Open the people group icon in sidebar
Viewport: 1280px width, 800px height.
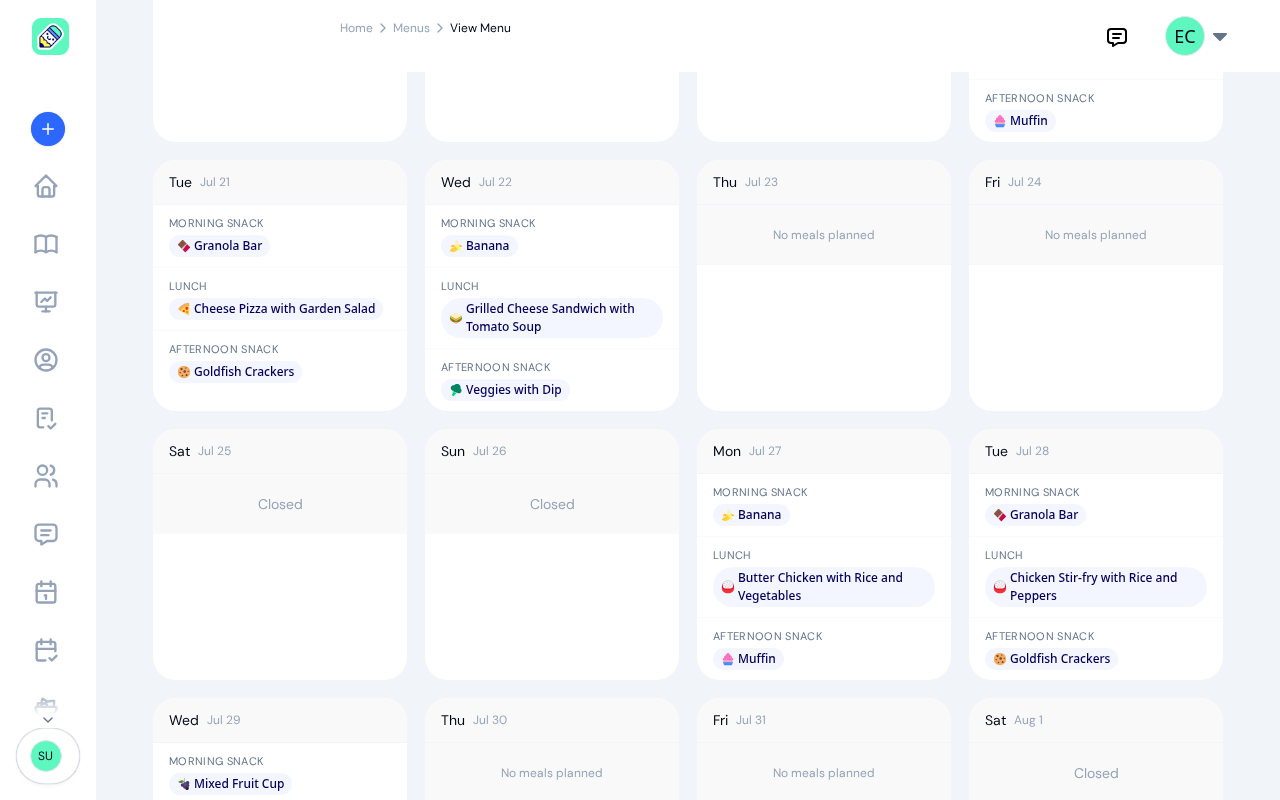click(46, 476)
